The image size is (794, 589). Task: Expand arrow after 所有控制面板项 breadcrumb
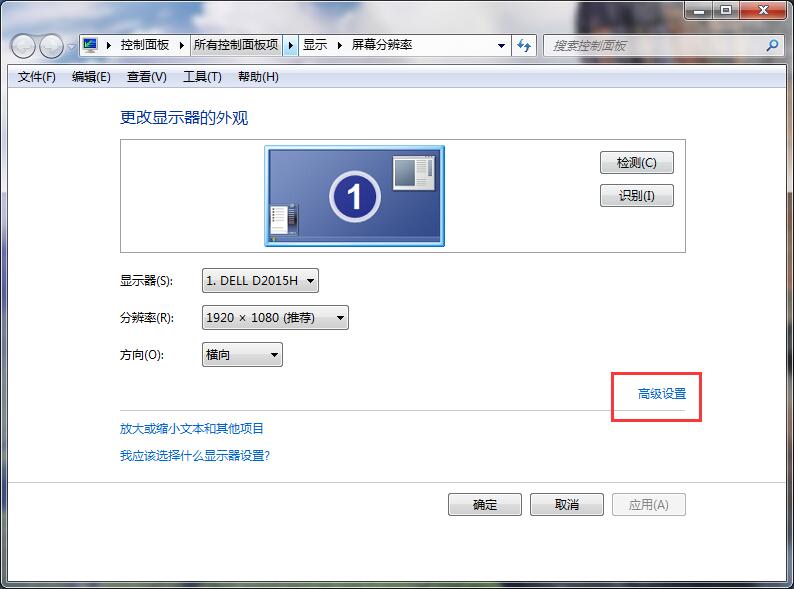click(x=290, y=46)
